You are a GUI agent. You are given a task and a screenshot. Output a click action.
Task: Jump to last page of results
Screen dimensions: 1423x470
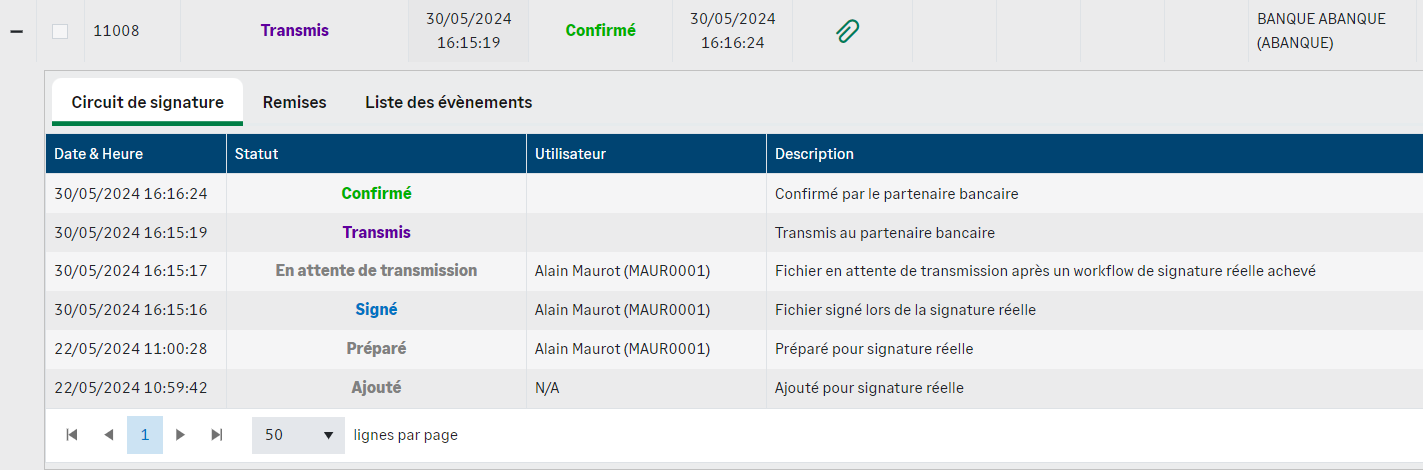pos(216,435)
